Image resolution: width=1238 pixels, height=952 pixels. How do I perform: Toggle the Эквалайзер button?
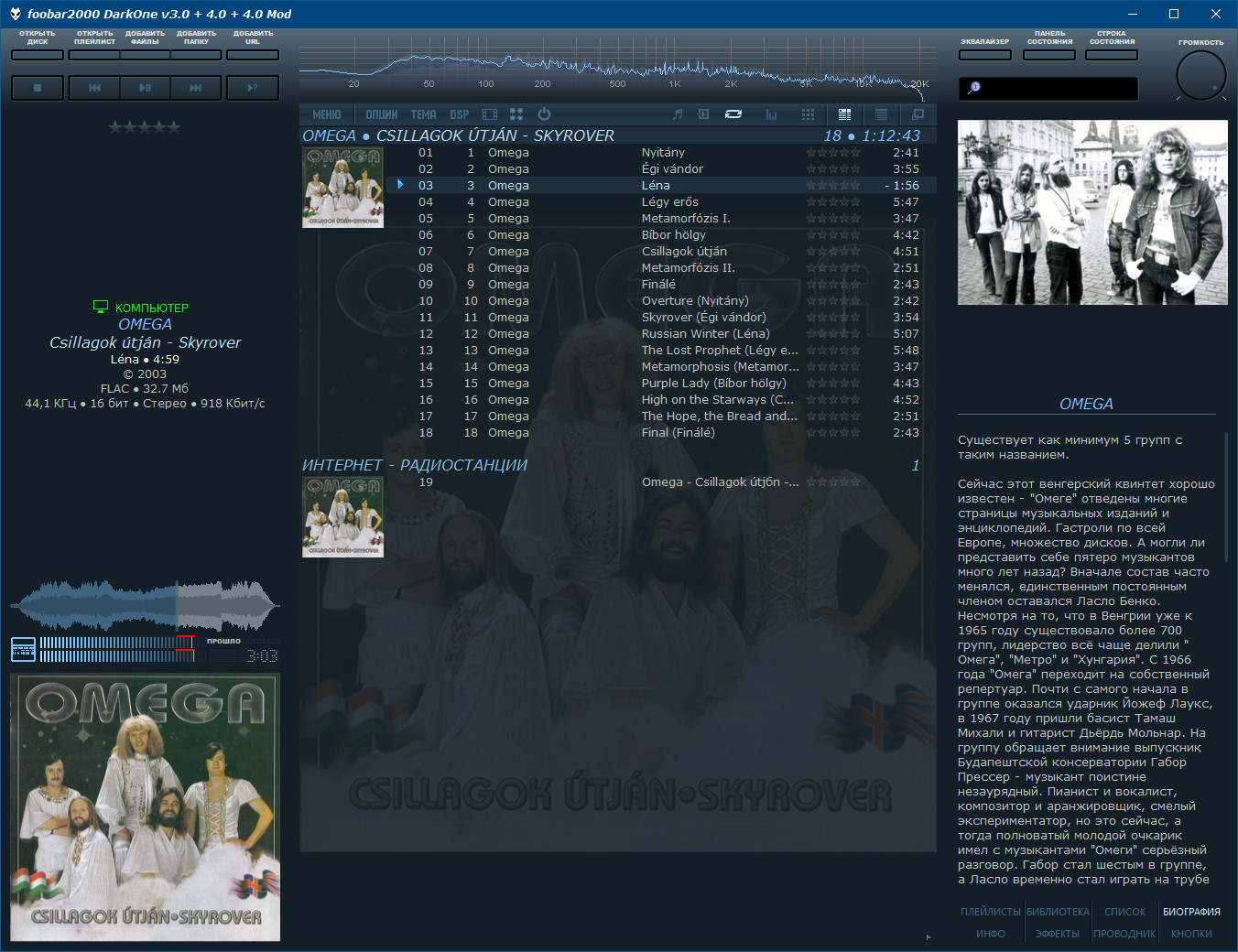[985, 55]
